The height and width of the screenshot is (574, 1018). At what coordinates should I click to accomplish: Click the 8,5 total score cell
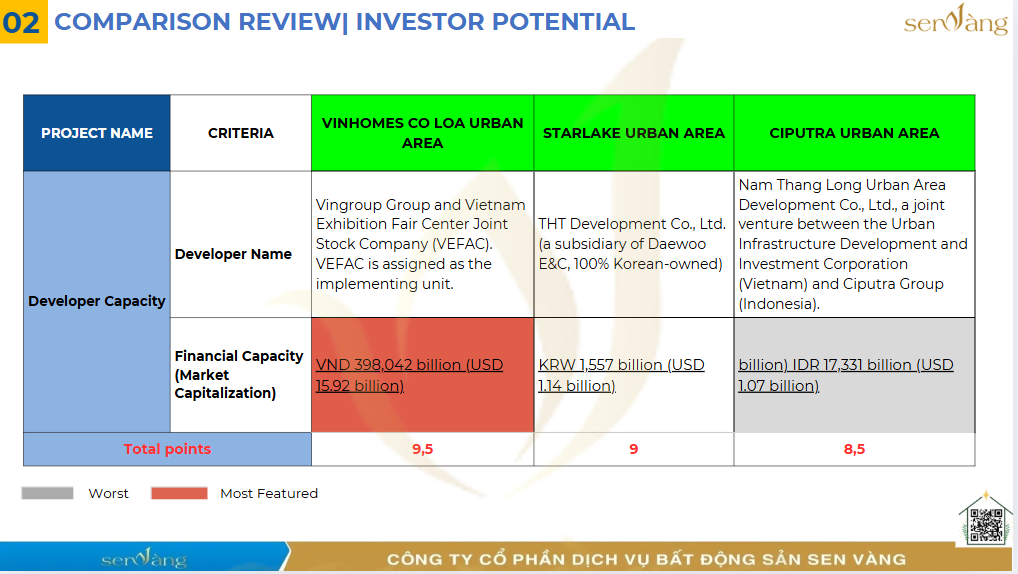(x=854, y=449)
